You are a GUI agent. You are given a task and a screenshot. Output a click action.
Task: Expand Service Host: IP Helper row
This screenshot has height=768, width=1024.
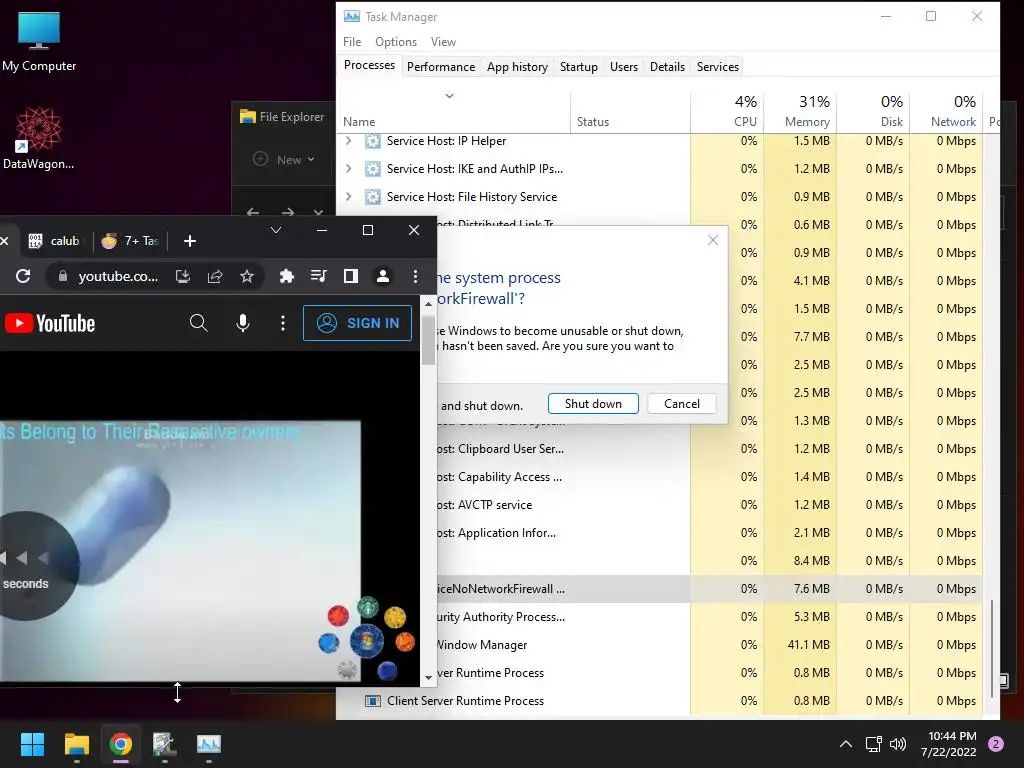coord(349,140)
